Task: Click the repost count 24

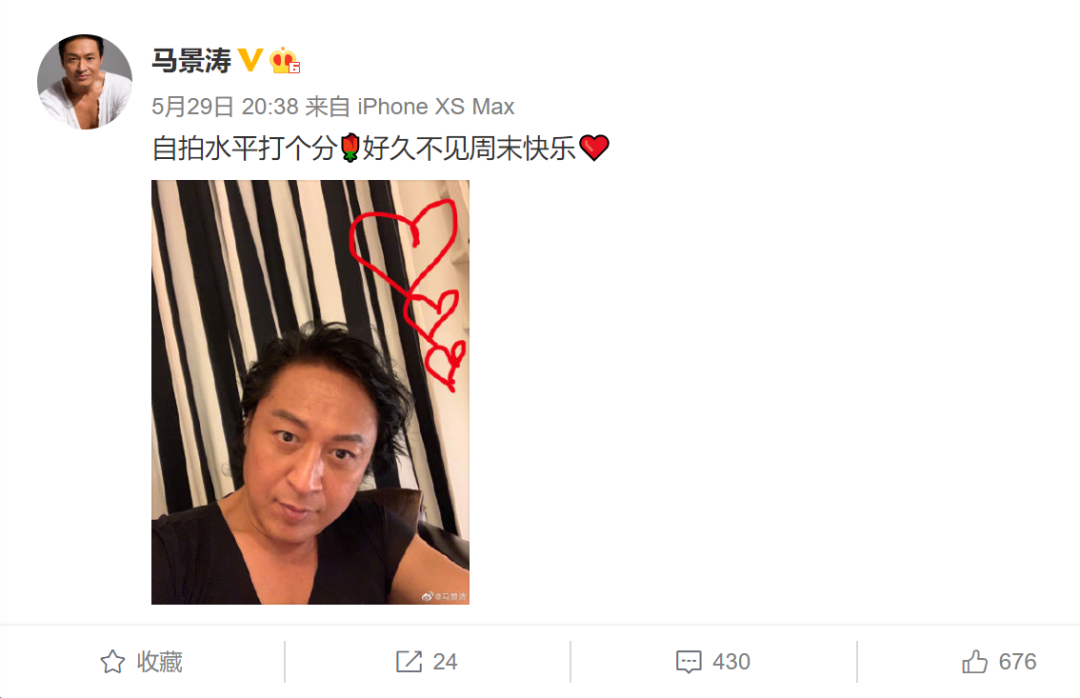Action: [x=444, y=661]
